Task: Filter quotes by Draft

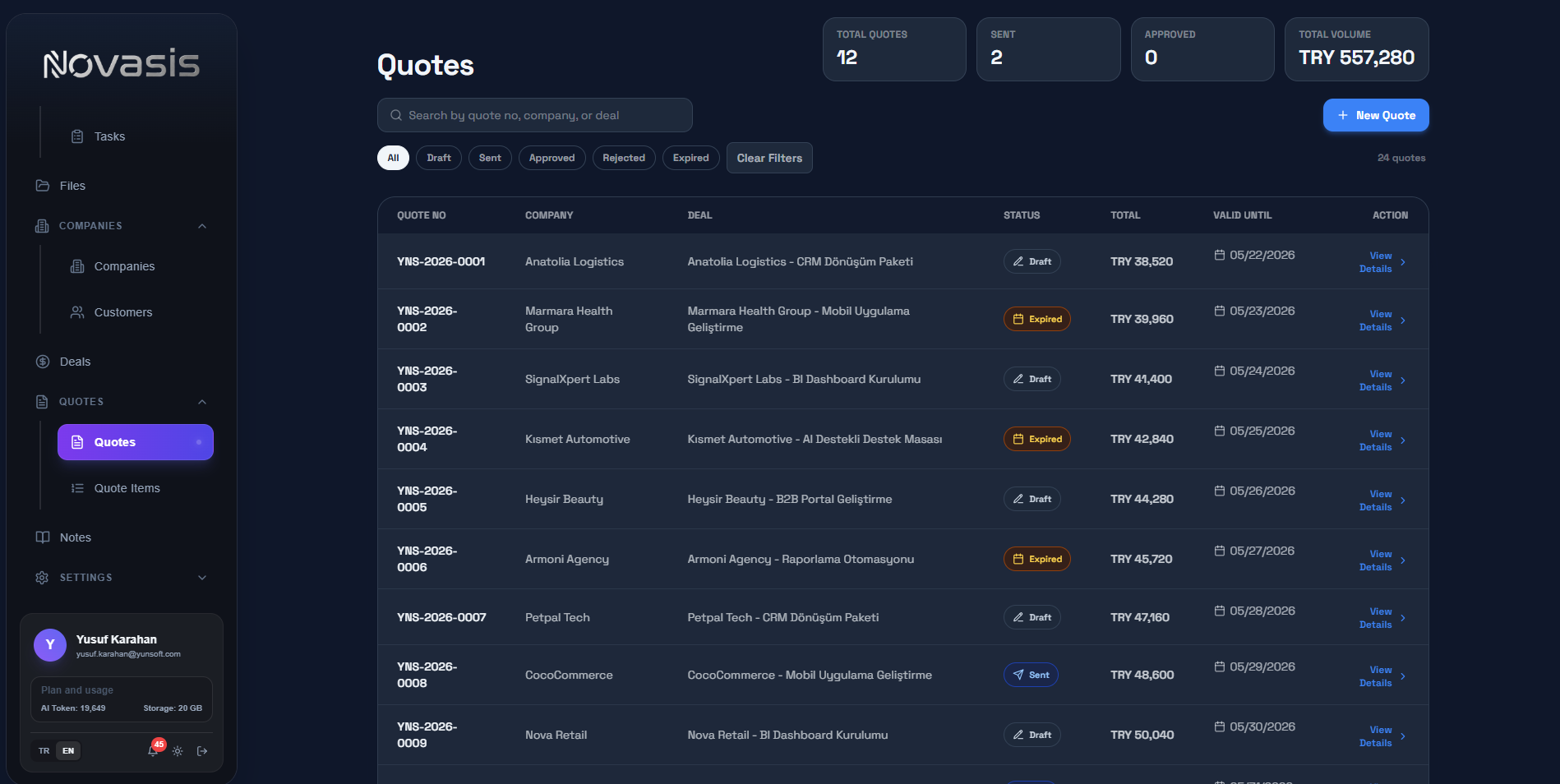Action: (439, 158)
